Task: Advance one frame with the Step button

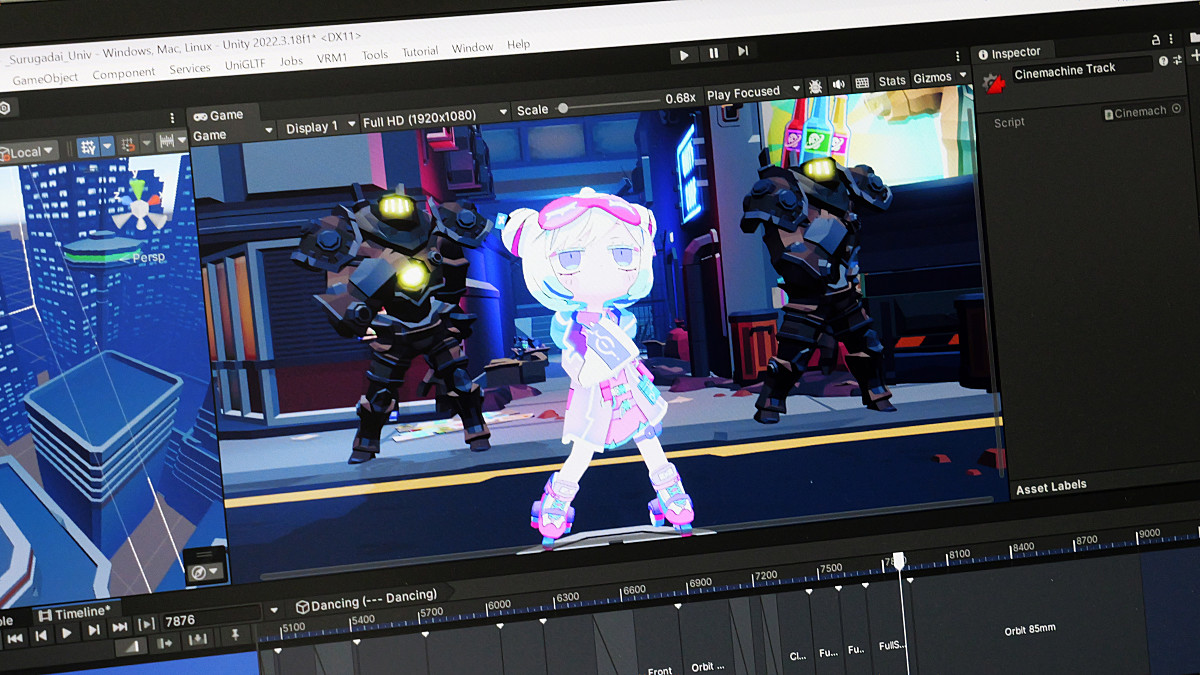Action: point(743,51)
